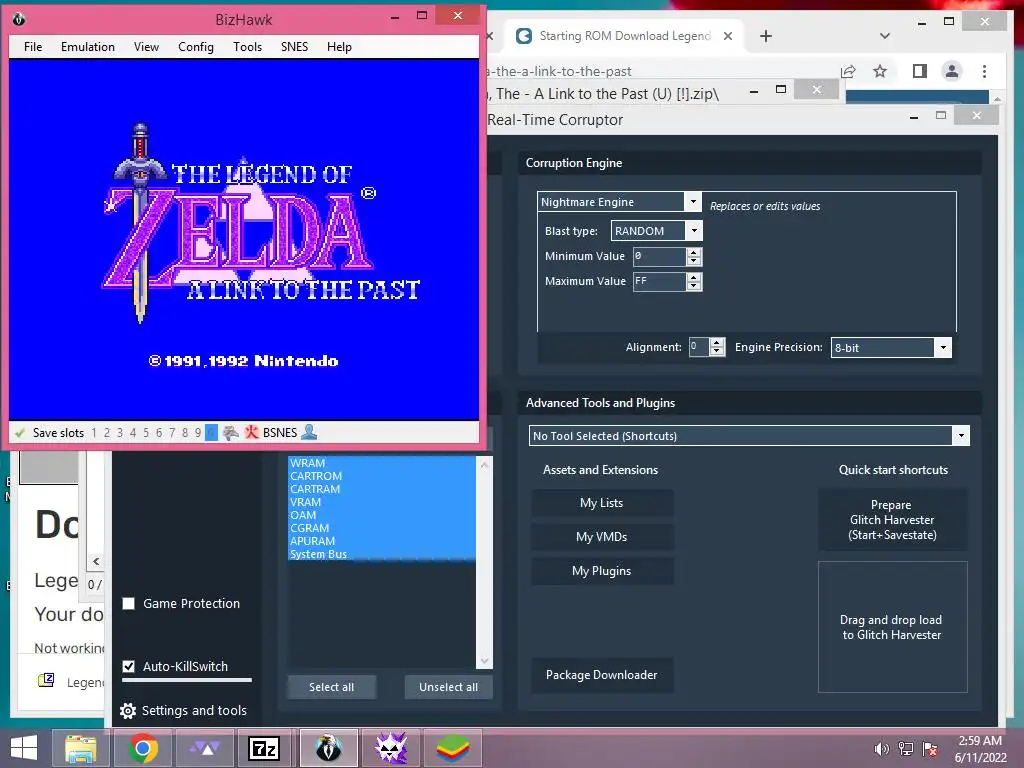Click the volume speaker tray icon
The height and width of the screenshot is (768, 1024).
pyautogui.click(x=882, y=749)
